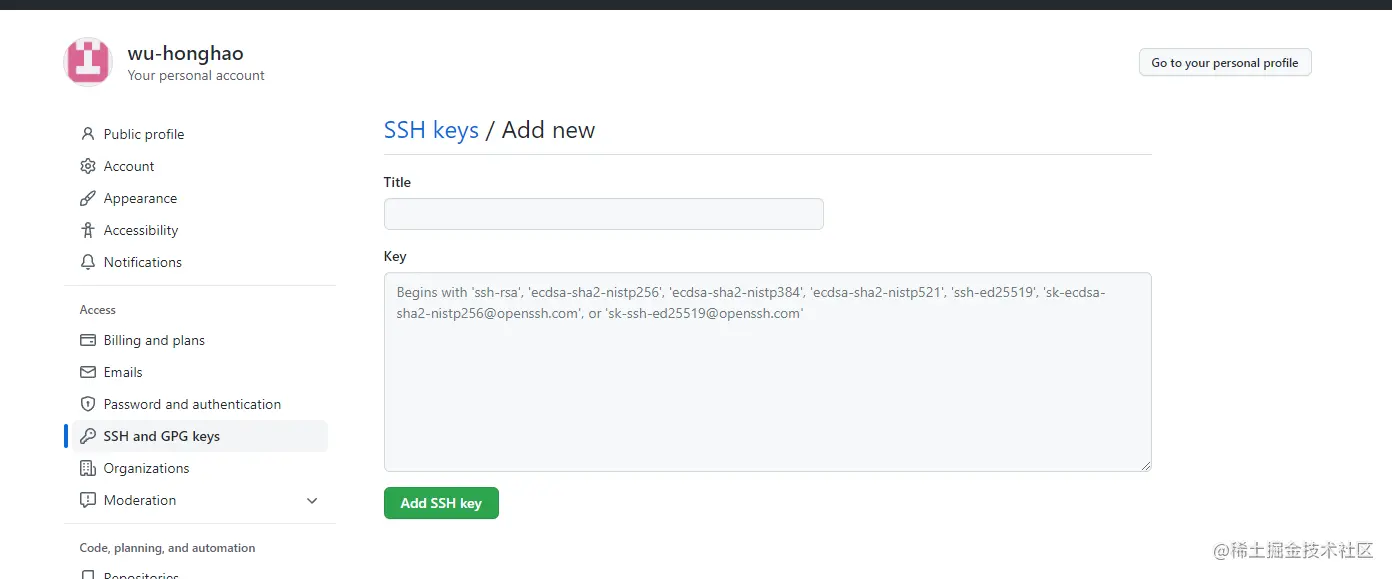Click the Notifications bell icon
Image resolution: width=1392 pixels, height=579 pixels.
pyautogui.click(x=88, y=262)
